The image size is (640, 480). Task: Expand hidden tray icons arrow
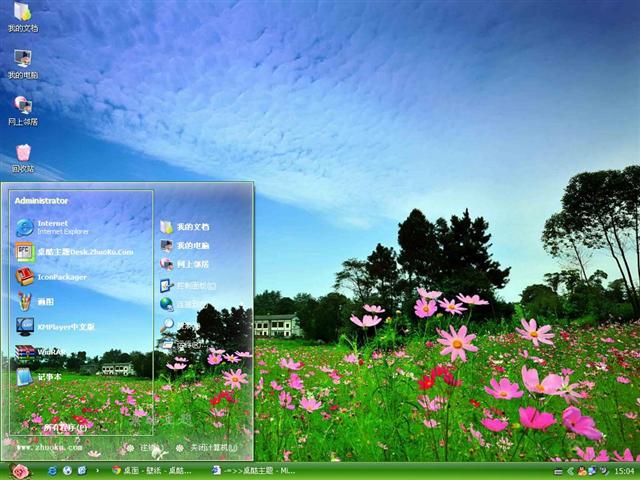(571, 471)
